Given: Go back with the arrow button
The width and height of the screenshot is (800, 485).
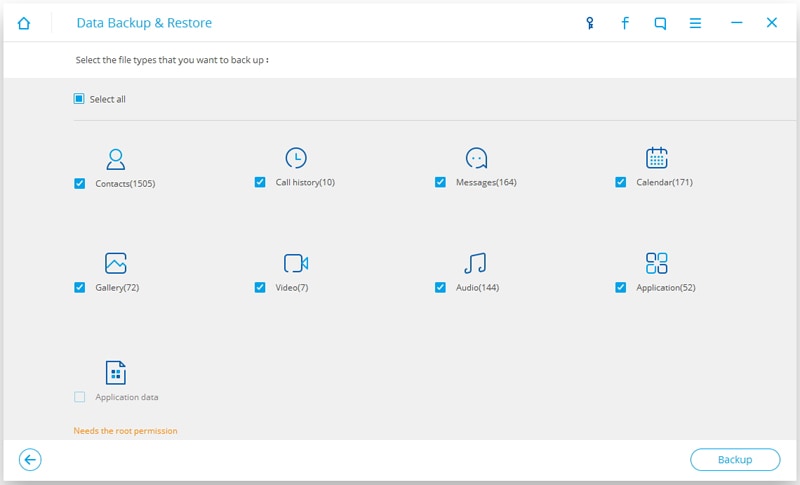Looking at the screenshot, I should pos(30,460).
